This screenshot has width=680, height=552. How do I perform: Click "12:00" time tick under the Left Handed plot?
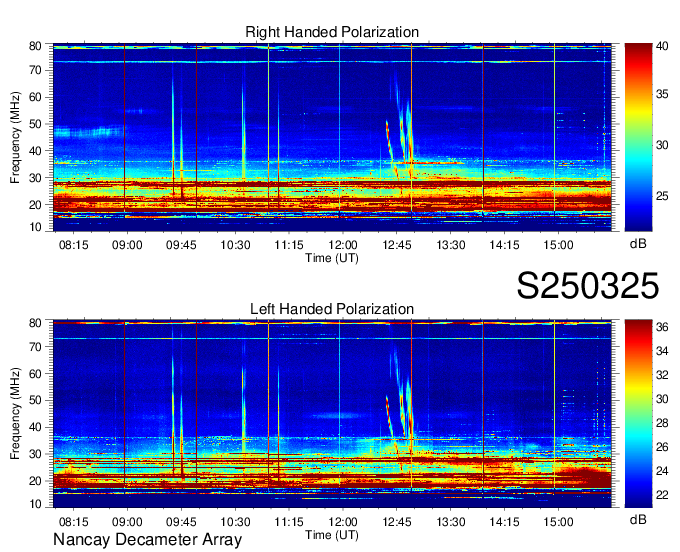coord(343,522)
